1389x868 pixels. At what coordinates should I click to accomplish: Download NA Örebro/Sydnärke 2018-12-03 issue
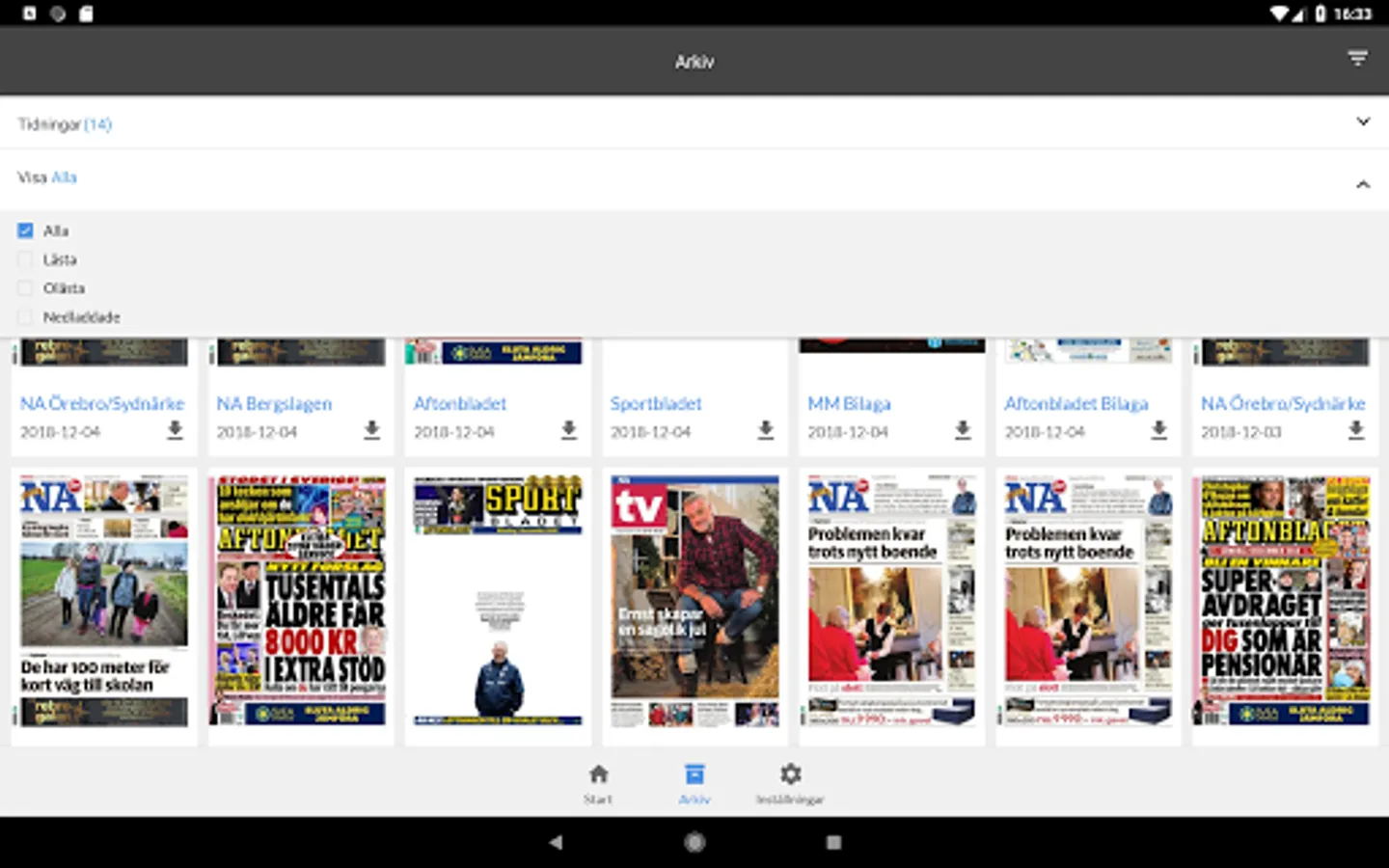(1356, 430)
